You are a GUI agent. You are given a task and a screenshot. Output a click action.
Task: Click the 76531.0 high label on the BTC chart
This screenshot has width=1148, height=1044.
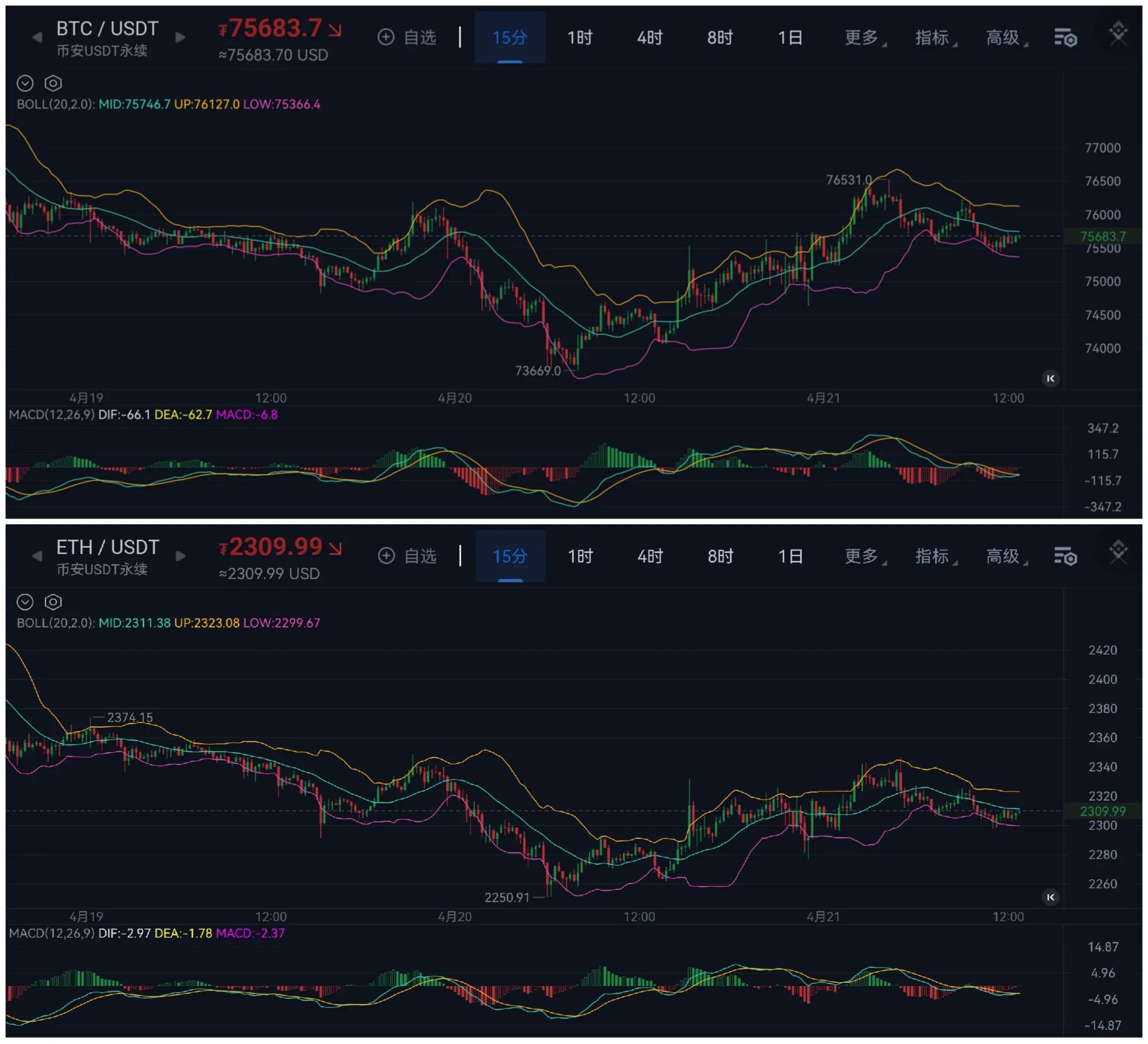[x=848, y=180]
